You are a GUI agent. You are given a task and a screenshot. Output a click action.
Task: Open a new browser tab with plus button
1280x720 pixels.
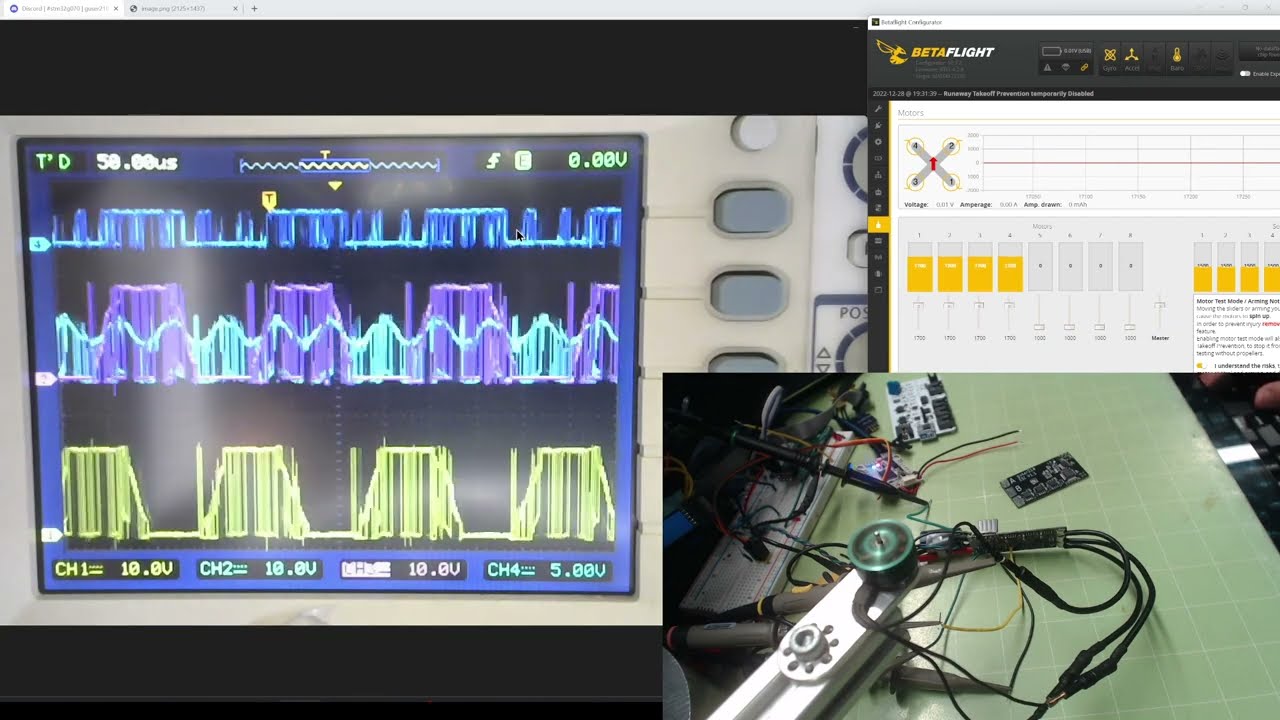pyautogui.click(x=254, y=8)
